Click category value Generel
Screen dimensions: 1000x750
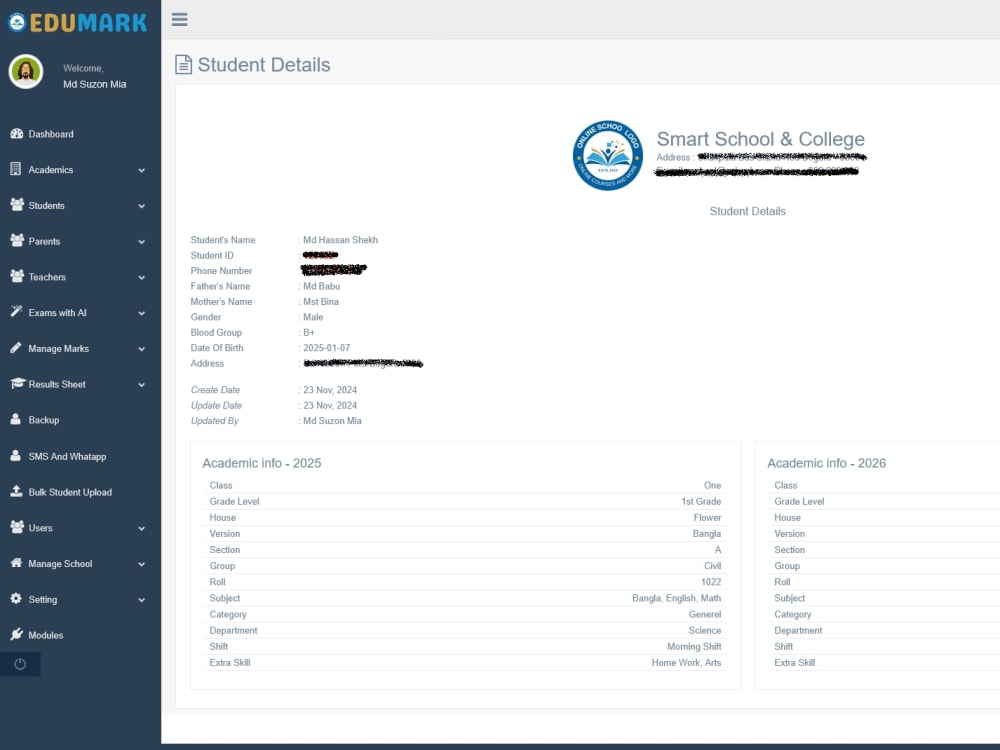(705, 614)
